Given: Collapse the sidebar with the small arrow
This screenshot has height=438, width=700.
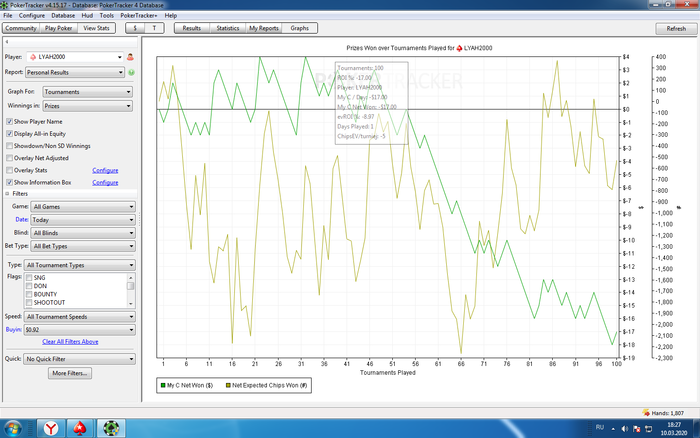Looking at the screenshot, I should tap(7, 42).
